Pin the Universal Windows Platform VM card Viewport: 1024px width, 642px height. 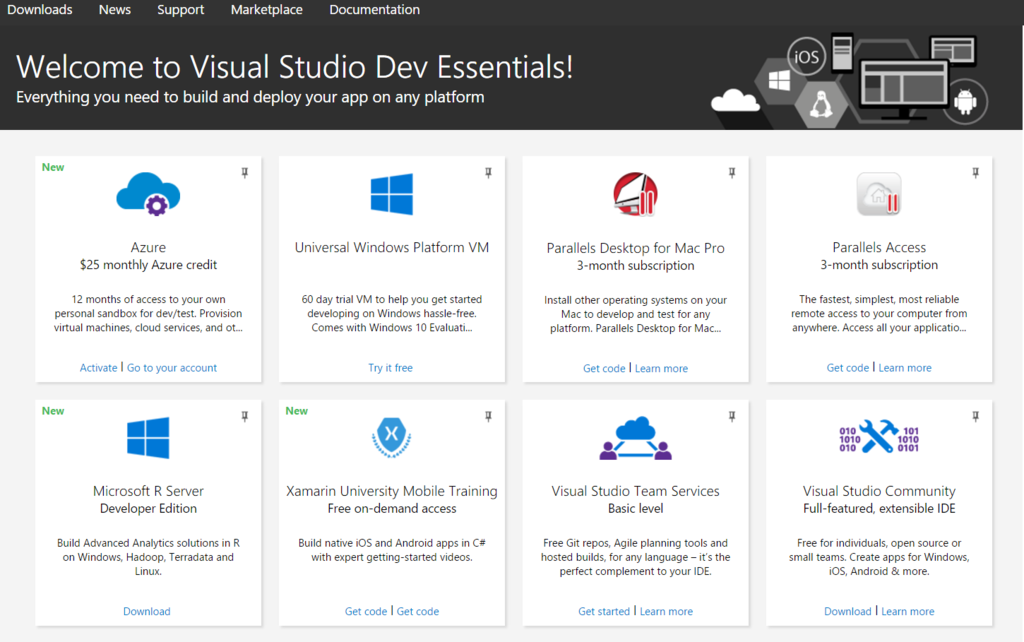point(488,172)
